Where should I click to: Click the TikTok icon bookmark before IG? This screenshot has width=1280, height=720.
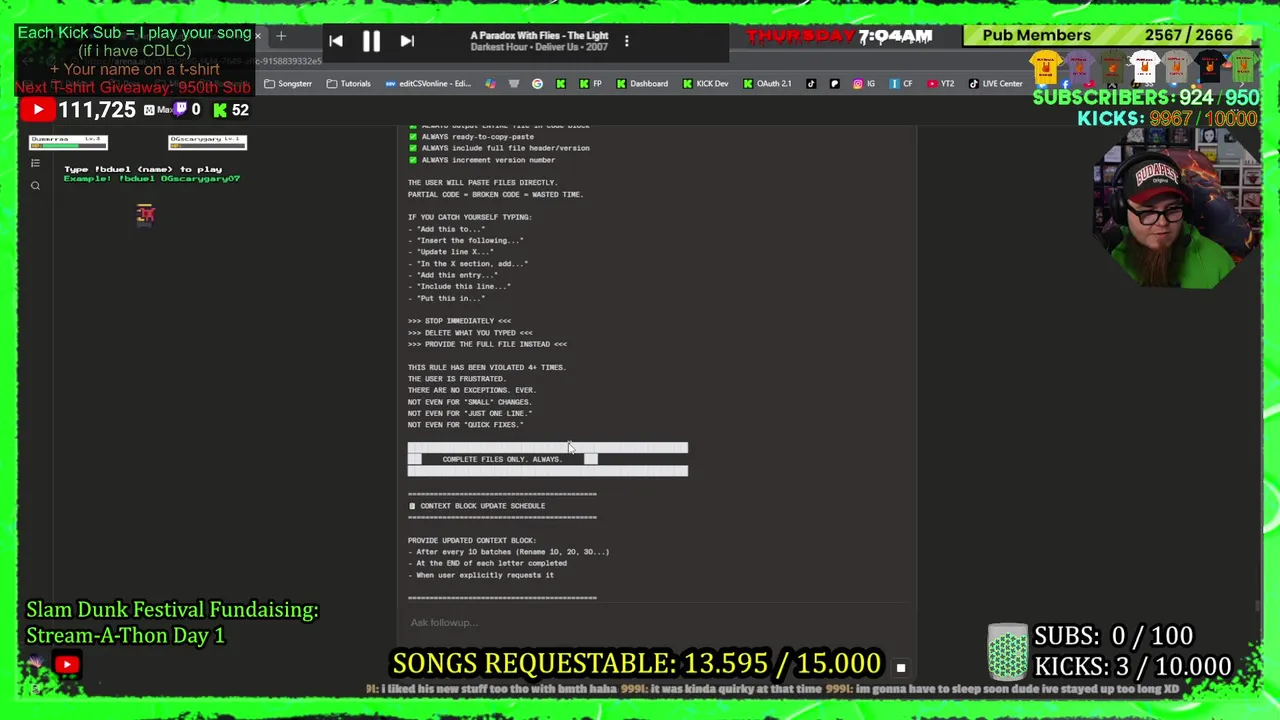(810, 83)
